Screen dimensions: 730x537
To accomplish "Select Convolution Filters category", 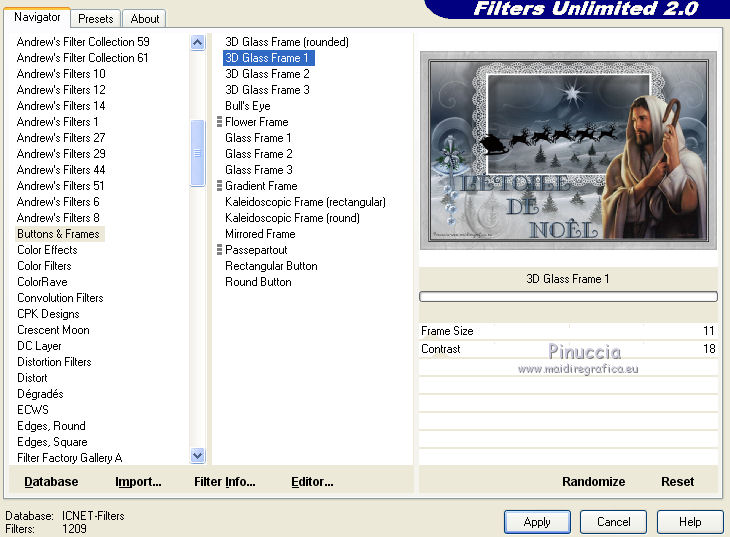I will pos(60,298).
